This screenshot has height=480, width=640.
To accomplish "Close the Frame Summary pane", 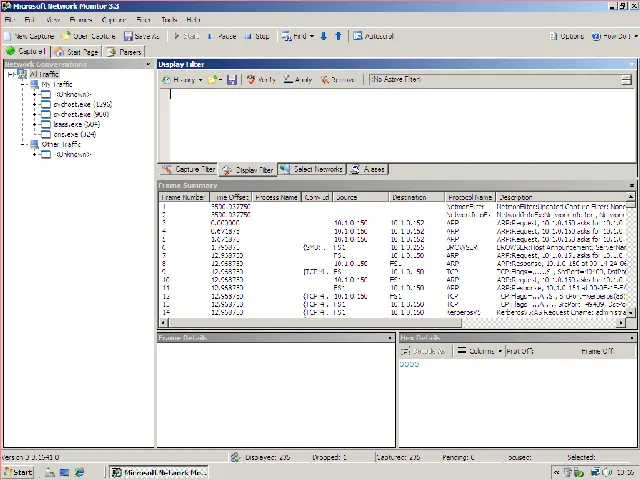I will tap(631, 185).
